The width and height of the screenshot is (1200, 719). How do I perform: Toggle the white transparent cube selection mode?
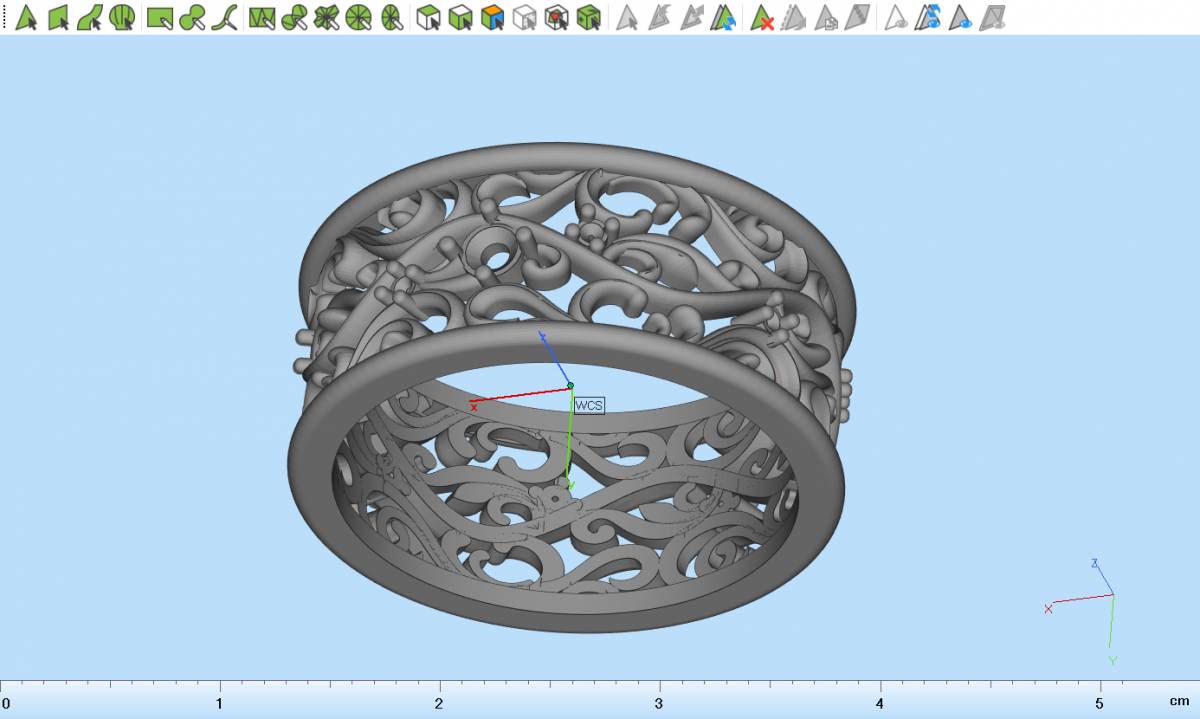click(x=523, y=17)
